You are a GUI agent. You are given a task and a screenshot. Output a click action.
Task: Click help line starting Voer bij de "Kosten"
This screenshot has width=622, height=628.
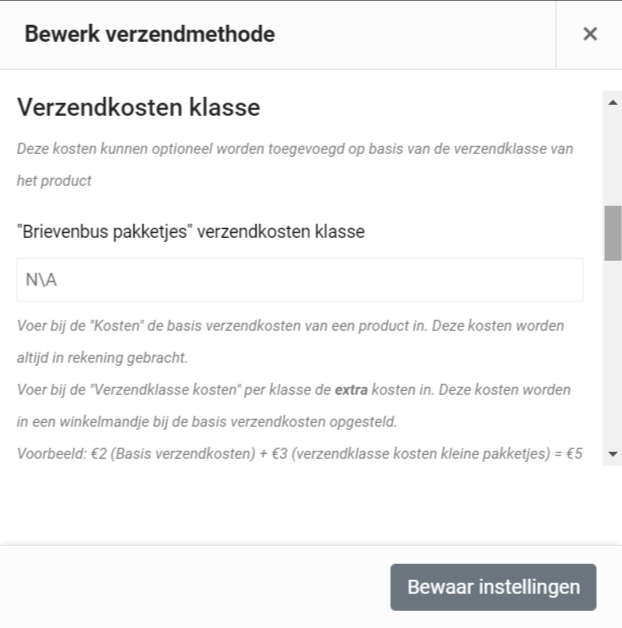290,326
